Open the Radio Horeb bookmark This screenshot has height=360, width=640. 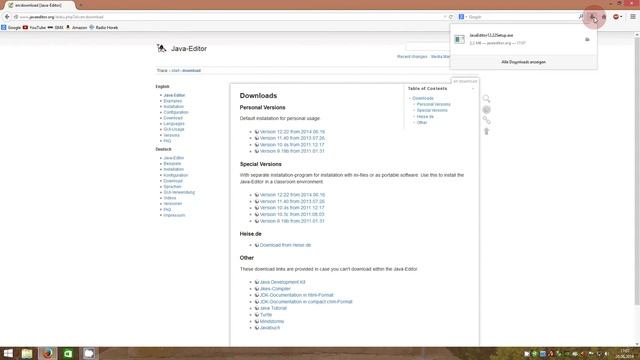pos(104,27)
